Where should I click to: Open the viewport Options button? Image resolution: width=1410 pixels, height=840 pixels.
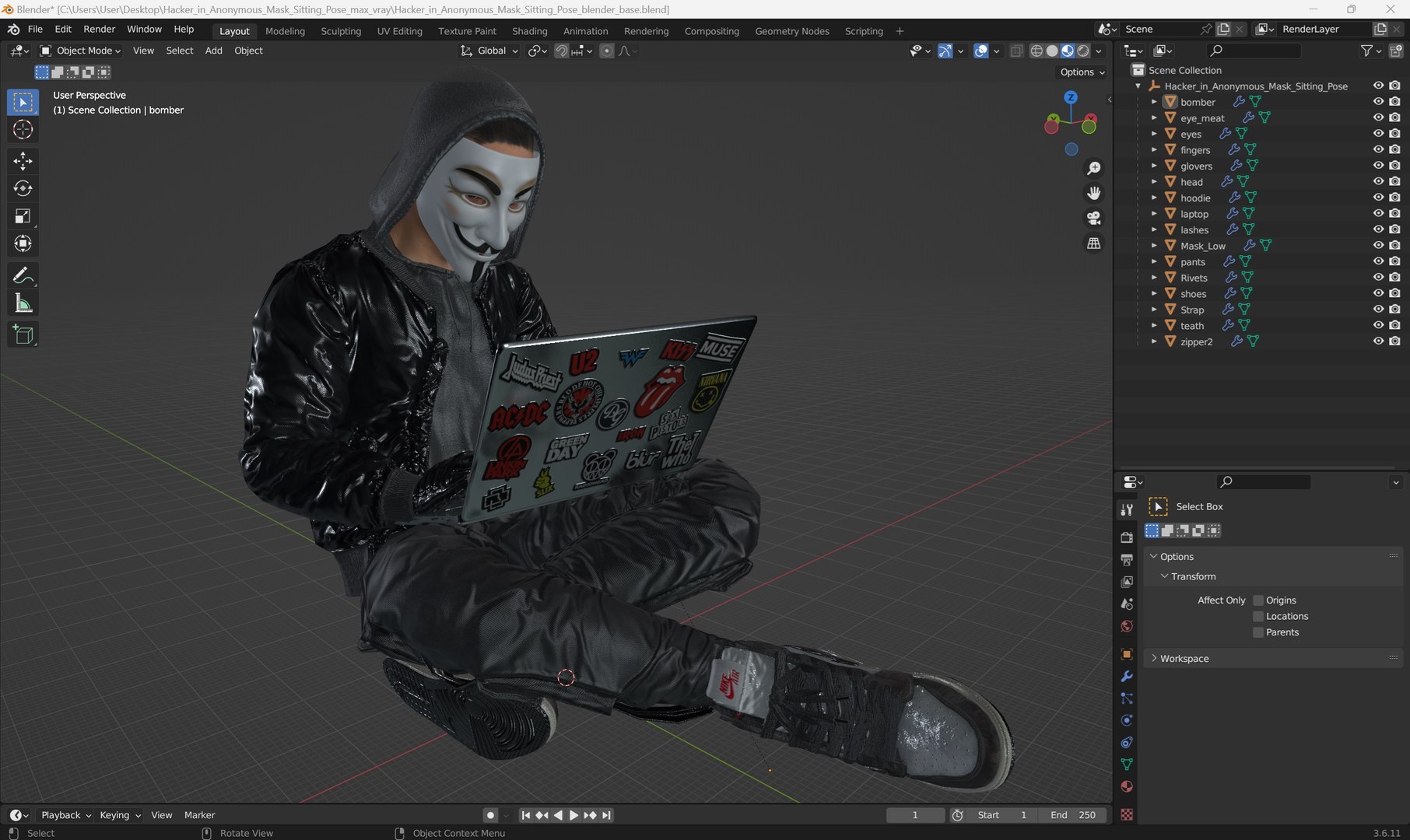pyautogui.click(x=1082, y=72)
